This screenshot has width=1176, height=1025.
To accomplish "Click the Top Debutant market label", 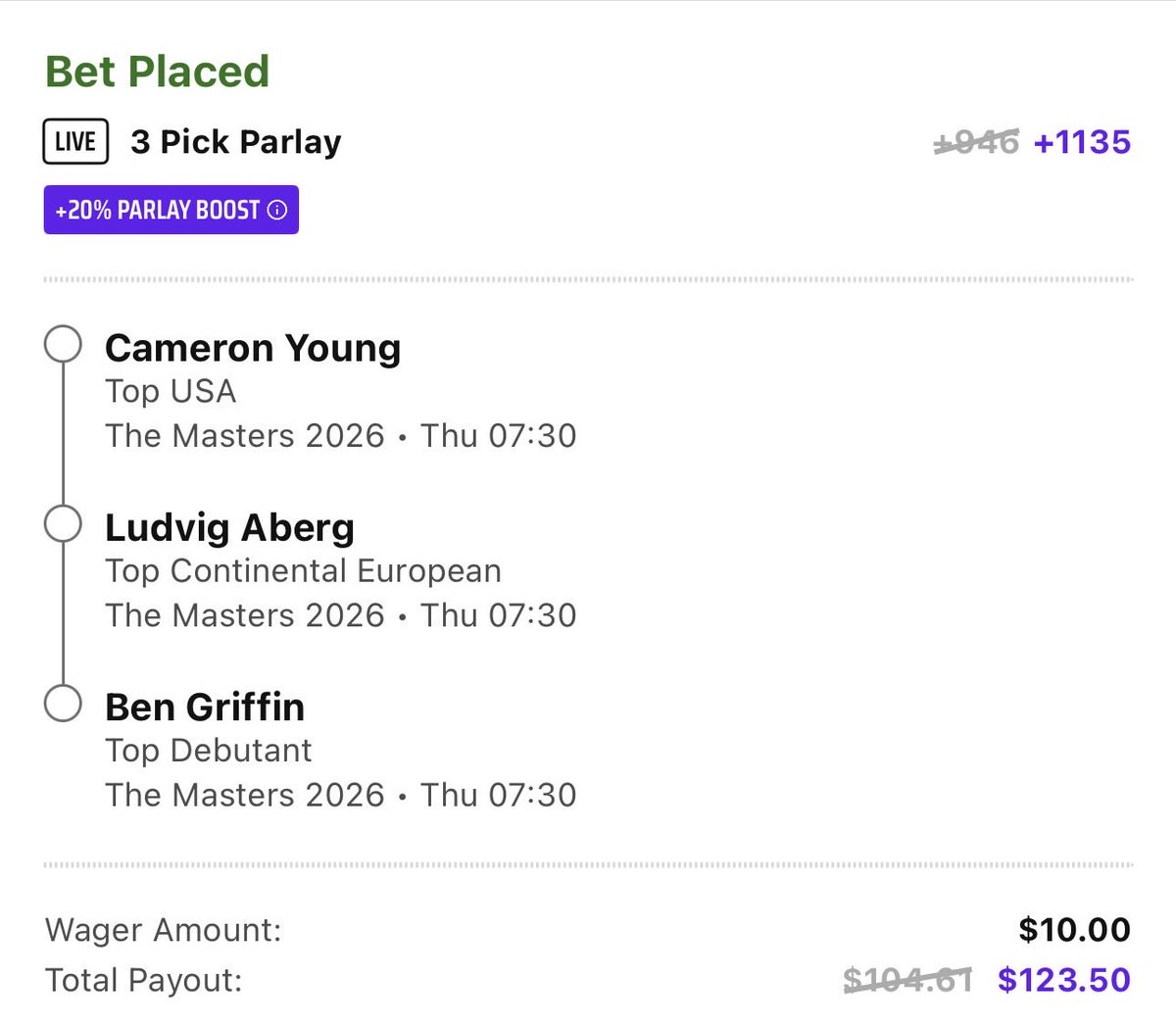I will 208,750.
